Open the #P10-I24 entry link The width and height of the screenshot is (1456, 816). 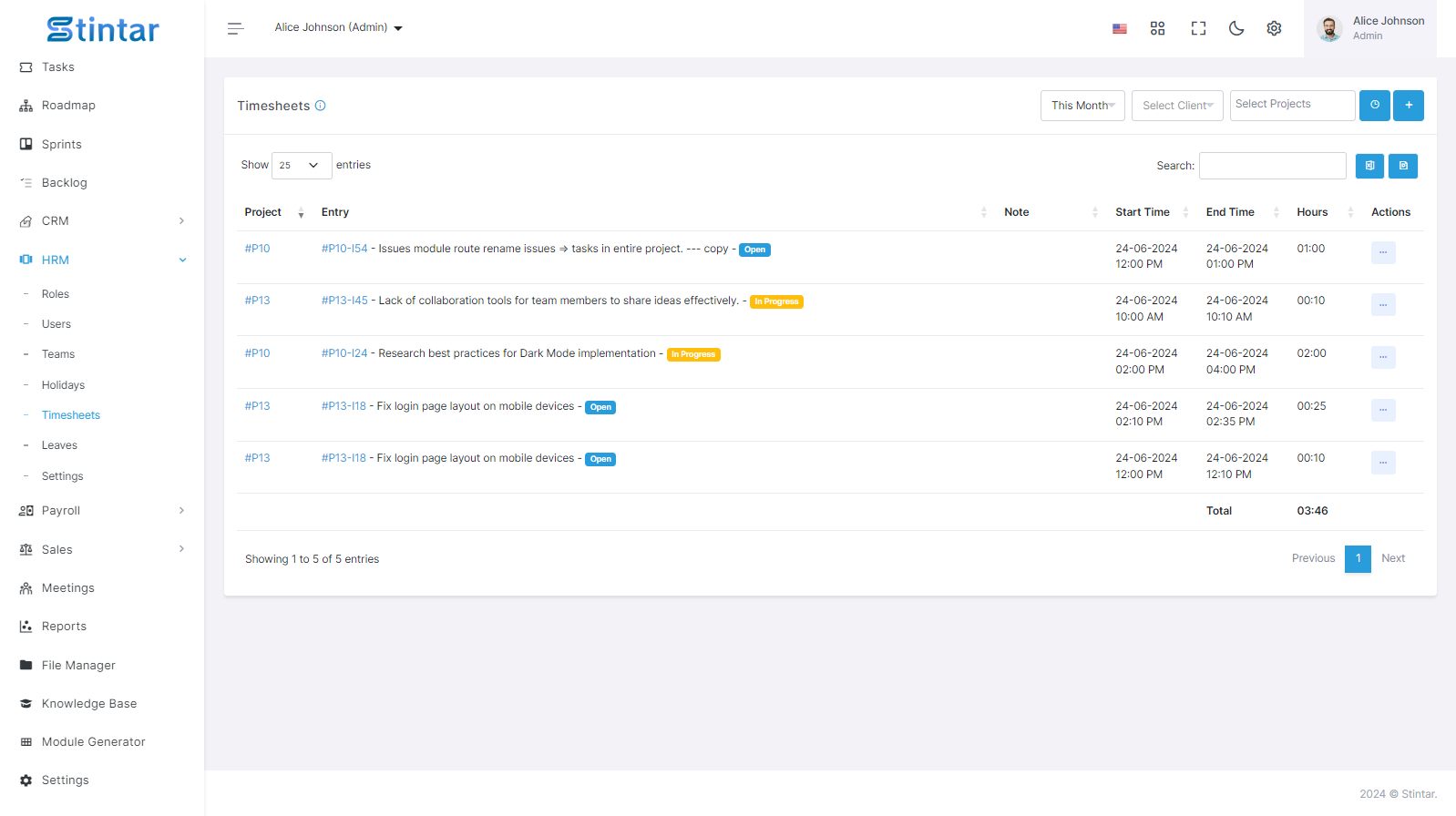click(x=344, y=353)
